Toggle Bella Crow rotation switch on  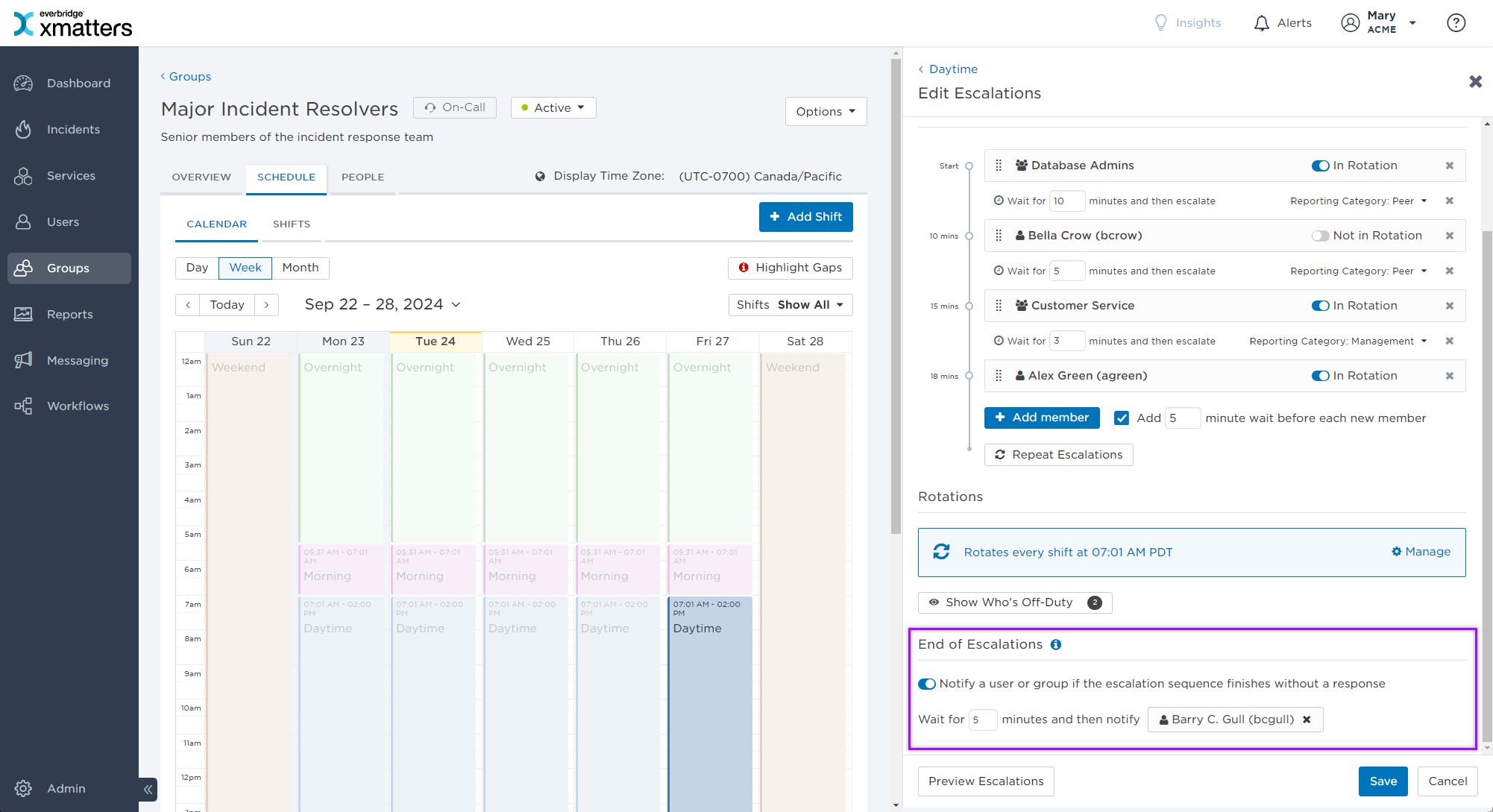(x=1320, y=236)
